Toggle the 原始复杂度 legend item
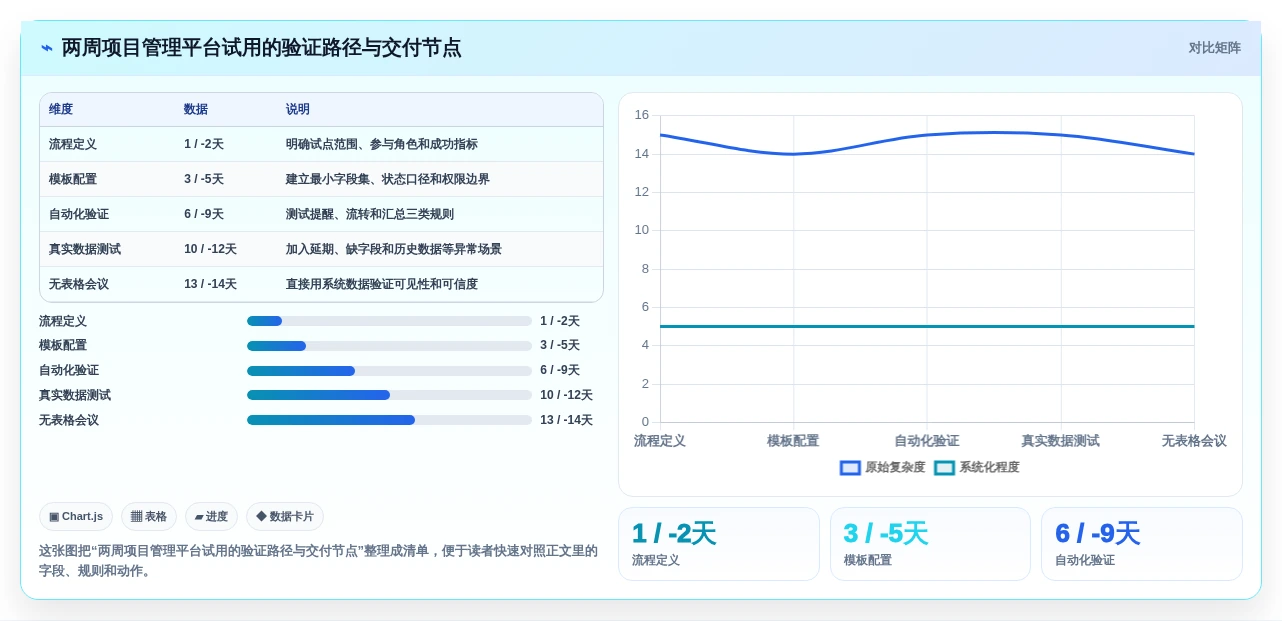The image size is (1282, 621). (883, 467)
